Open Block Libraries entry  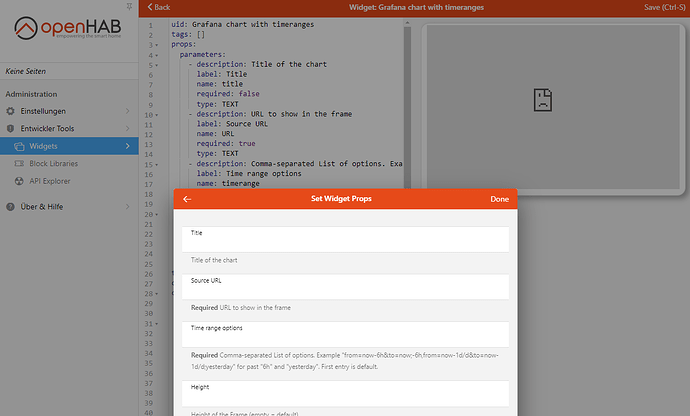(x=69, y=163)
